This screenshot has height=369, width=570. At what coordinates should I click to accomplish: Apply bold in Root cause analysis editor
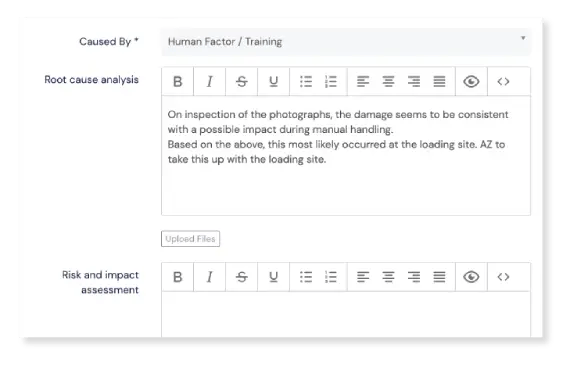point(177,81)
